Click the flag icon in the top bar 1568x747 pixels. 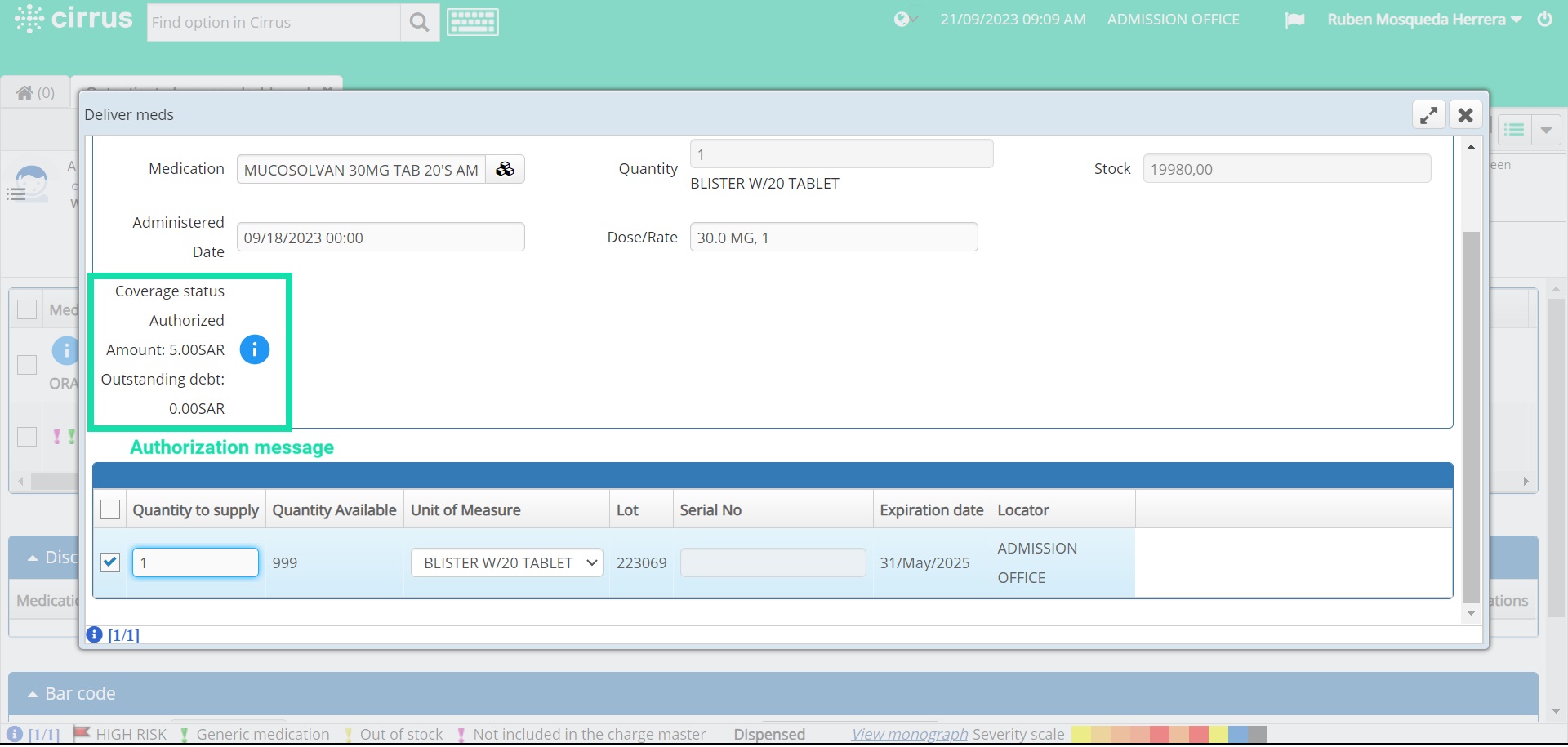pos(1294,20)
